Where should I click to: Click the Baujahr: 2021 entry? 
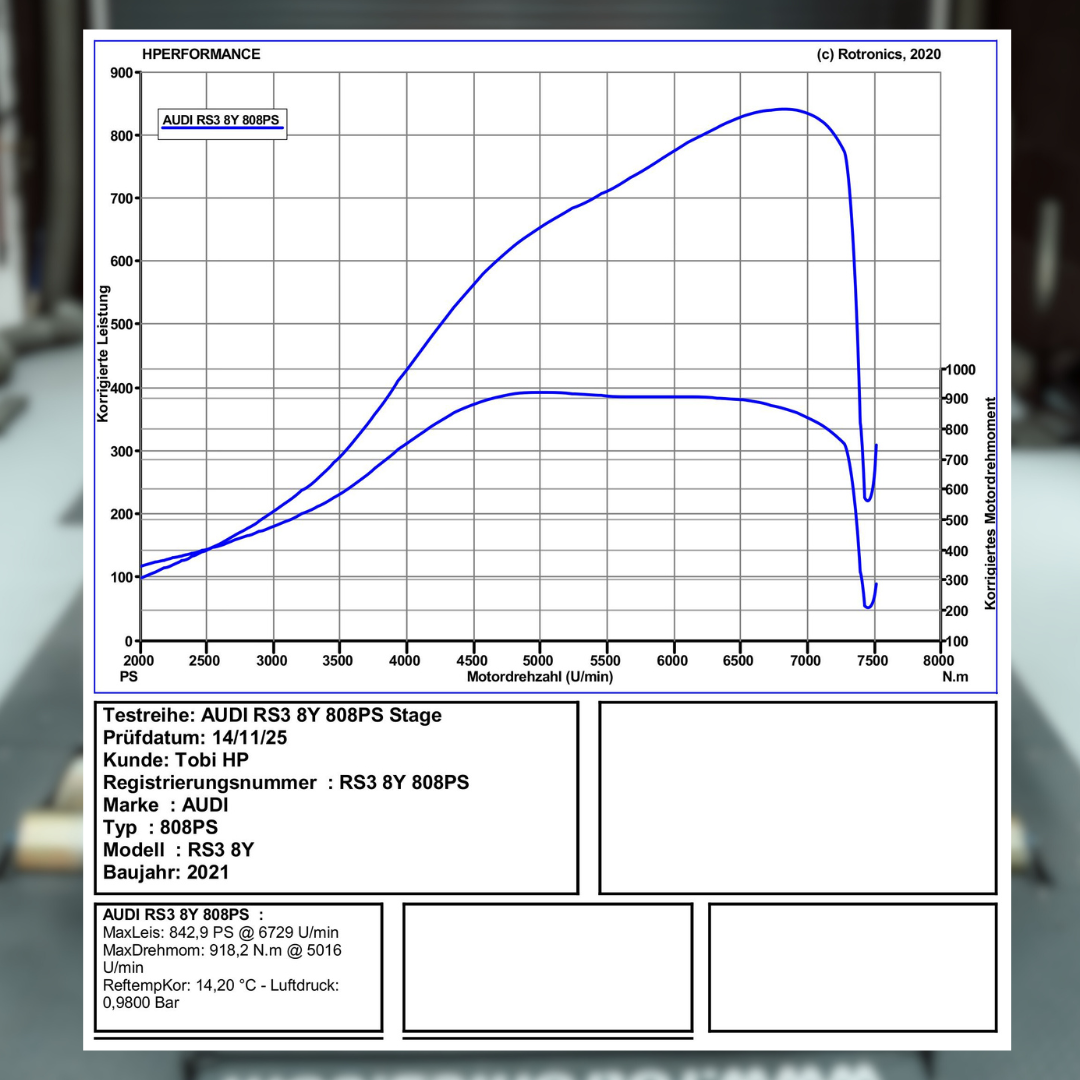166,872
